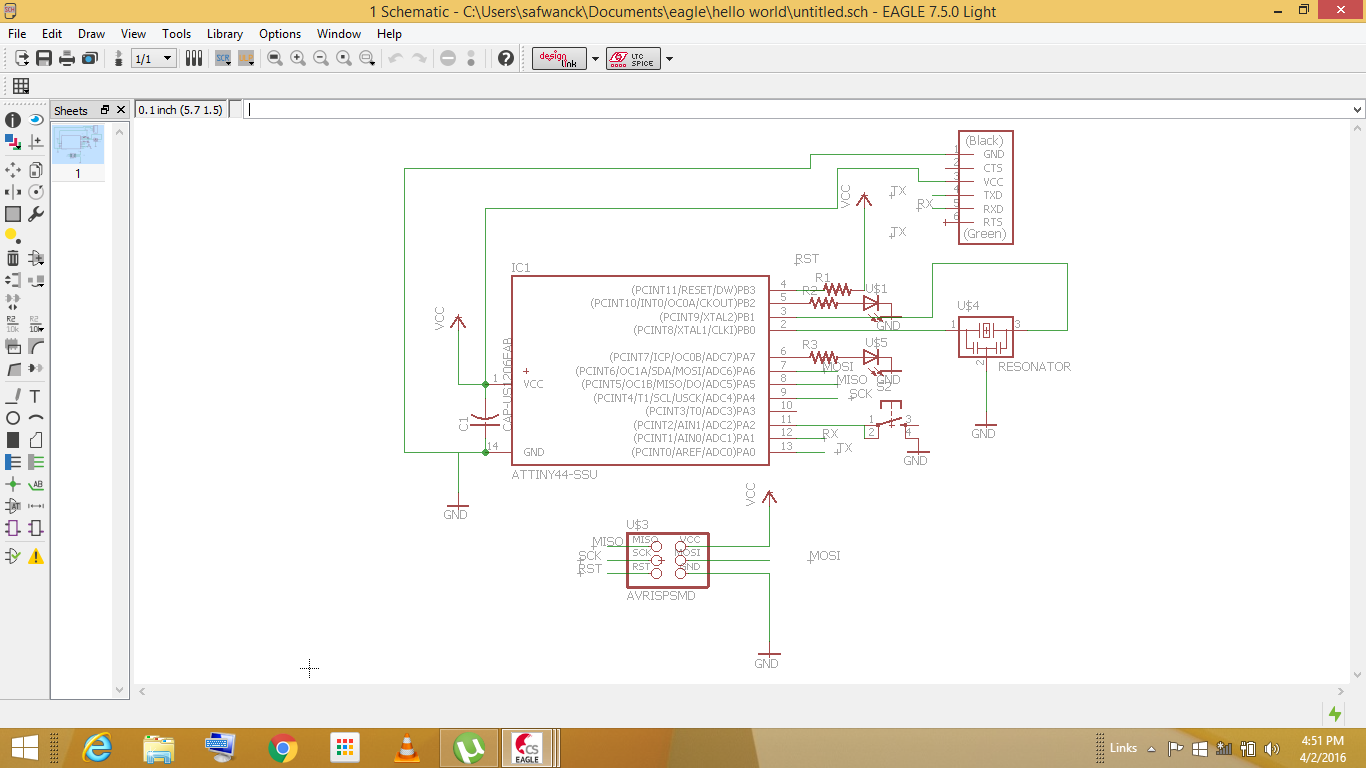Select the Text tool
This screenshot has height=768, width=1366.
36,396
